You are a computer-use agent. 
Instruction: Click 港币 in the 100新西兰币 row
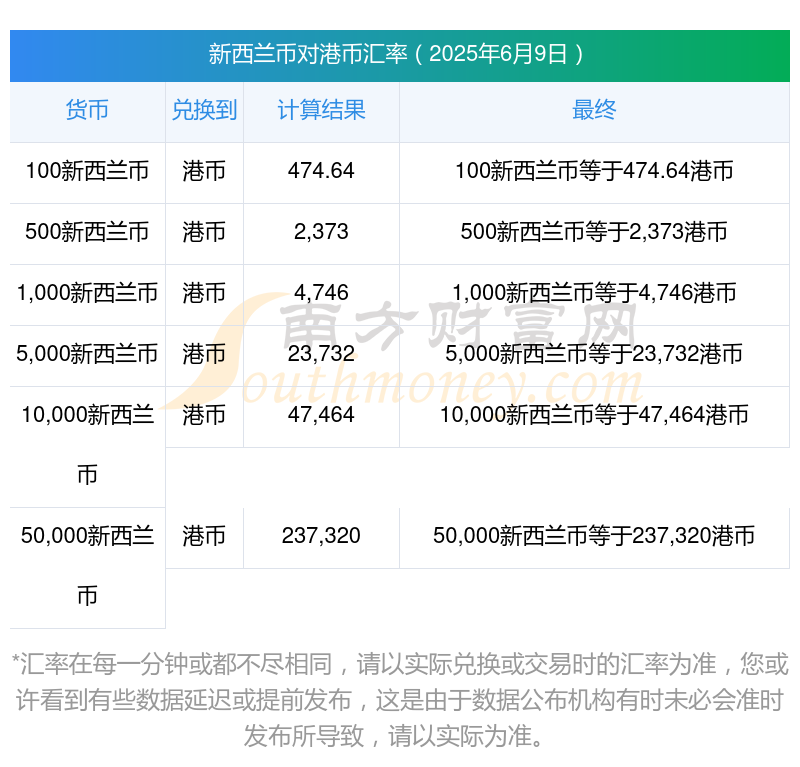click(204, 171)
